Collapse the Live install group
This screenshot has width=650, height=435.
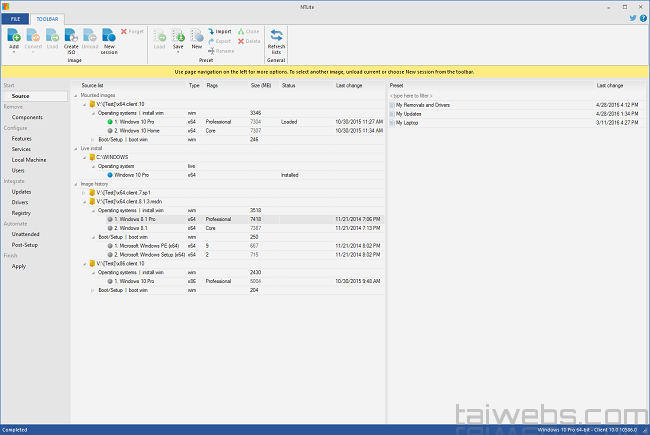pos(74,147)
